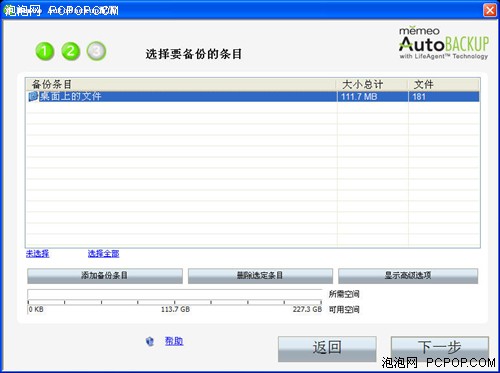Click the green step 2 circle icon
Viewport: 500px width, 373px height.
[x=71, y=51]
